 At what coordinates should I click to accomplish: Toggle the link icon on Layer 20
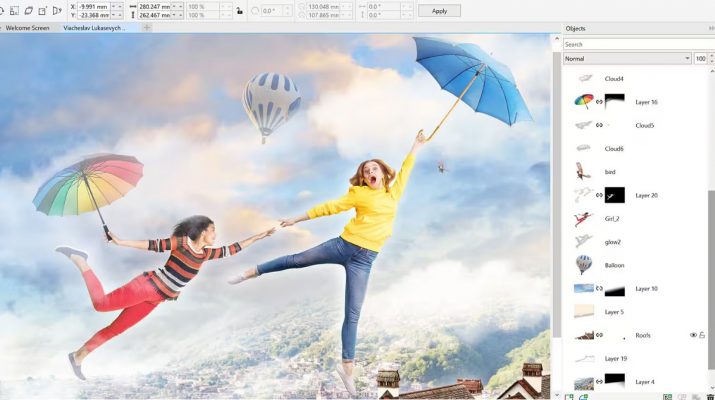599,195
